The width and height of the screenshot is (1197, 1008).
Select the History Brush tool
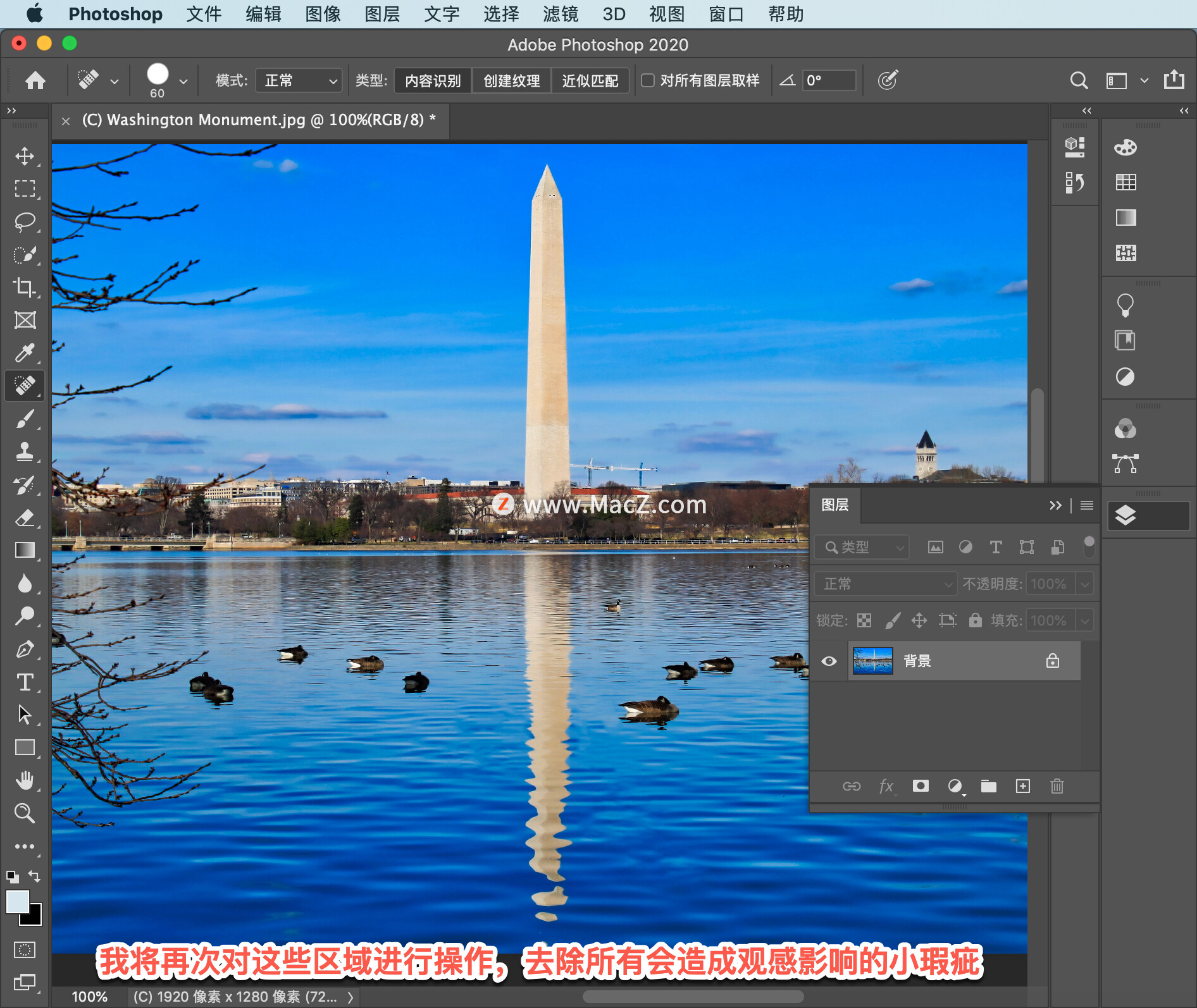point(25,485)
